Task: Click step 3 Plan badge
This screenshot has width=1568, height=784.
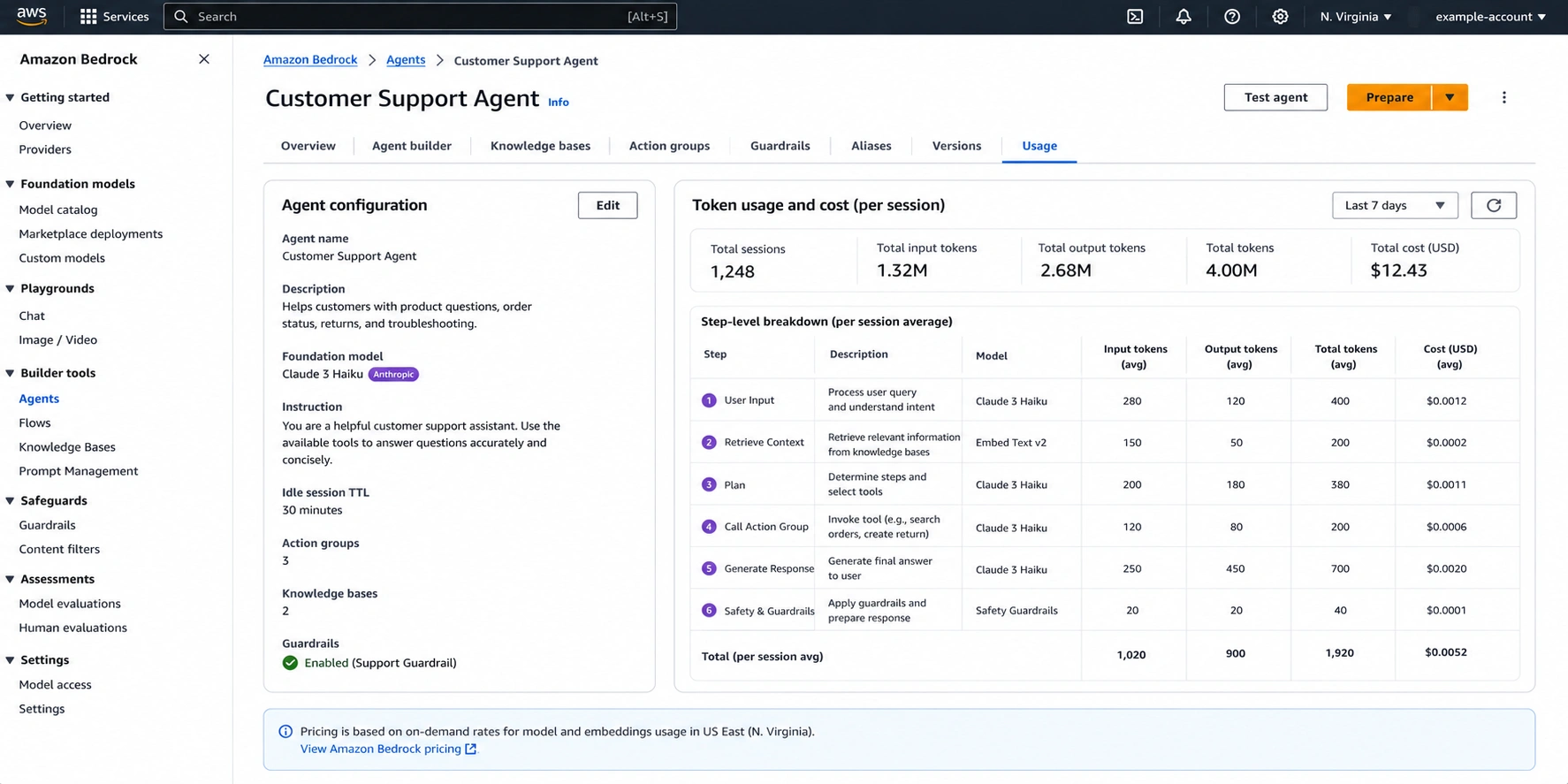Action: pyautogui.click(x=709, y=484)
